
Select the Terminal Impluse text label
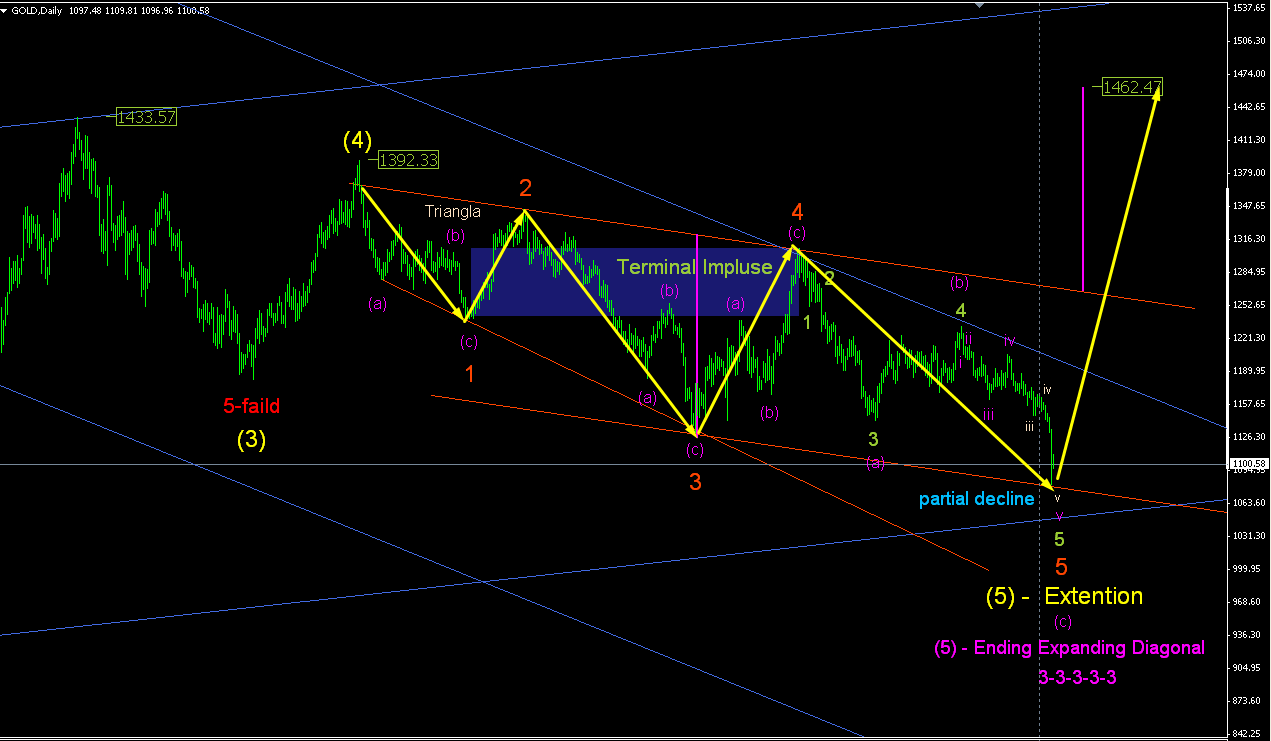[x=694, y=267]
